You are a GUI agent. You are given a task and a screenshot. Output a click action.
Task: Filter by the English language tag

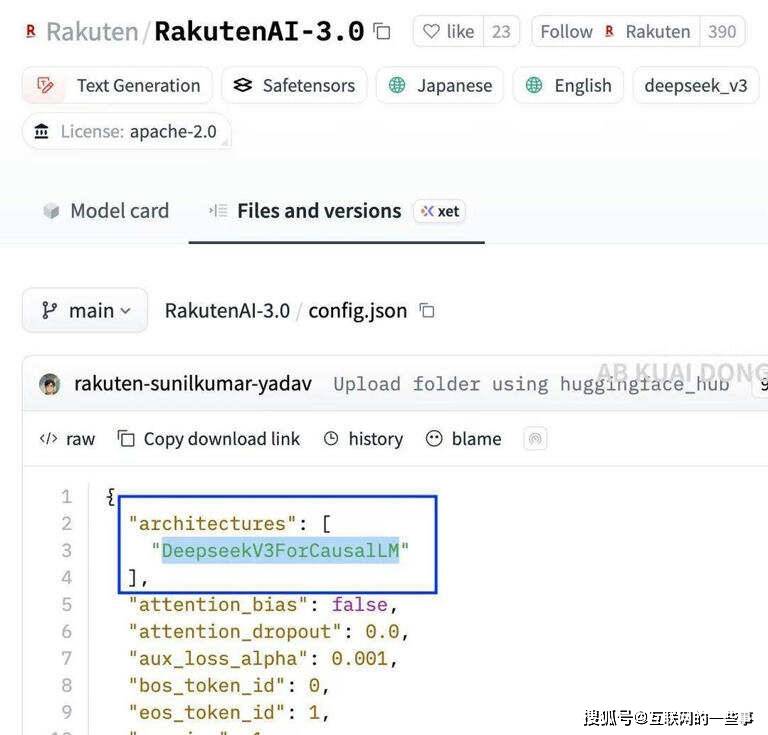pos(568,86)
